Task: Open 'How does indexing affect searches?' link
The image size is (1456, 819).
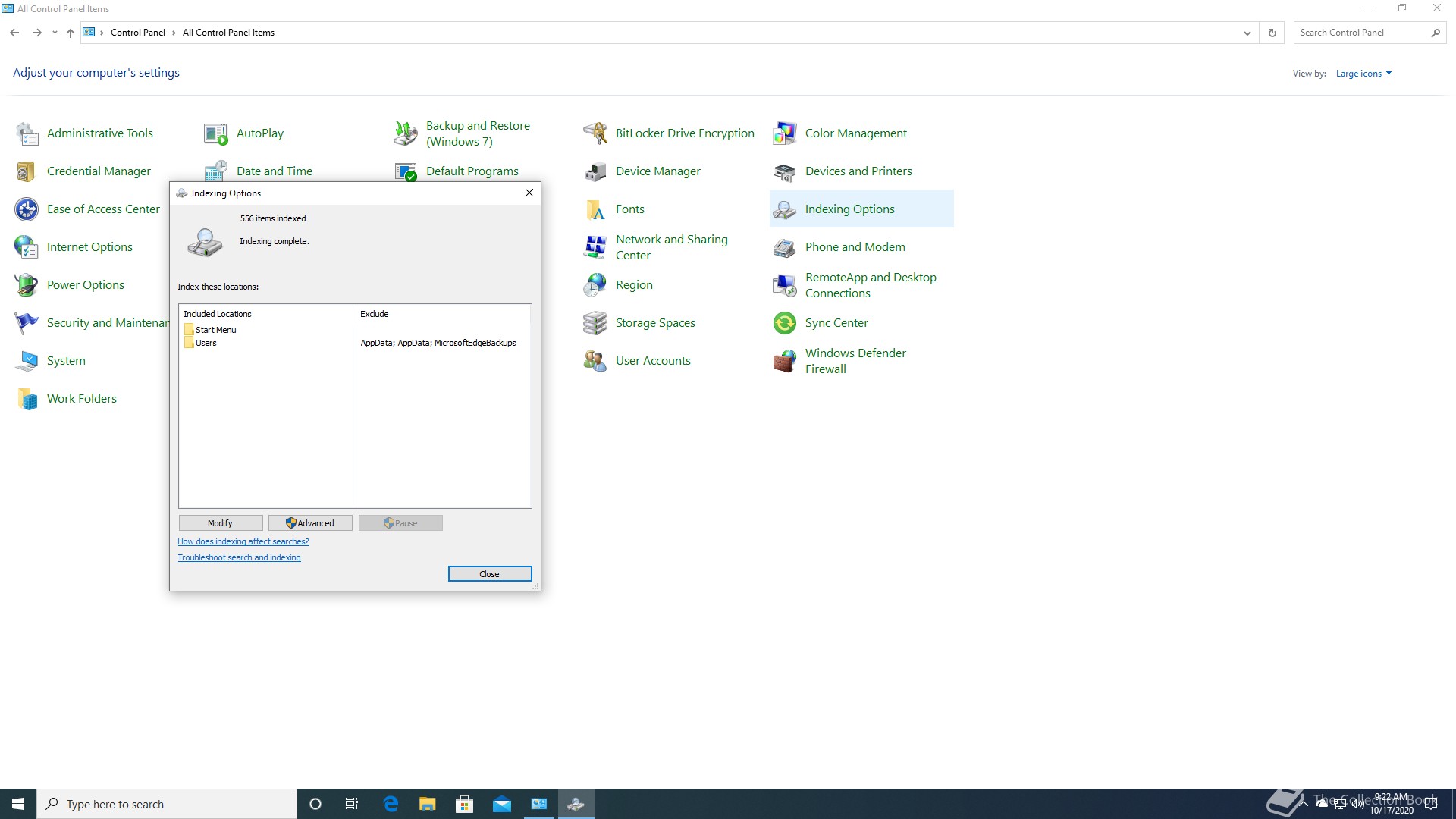Action: point(243,541)
